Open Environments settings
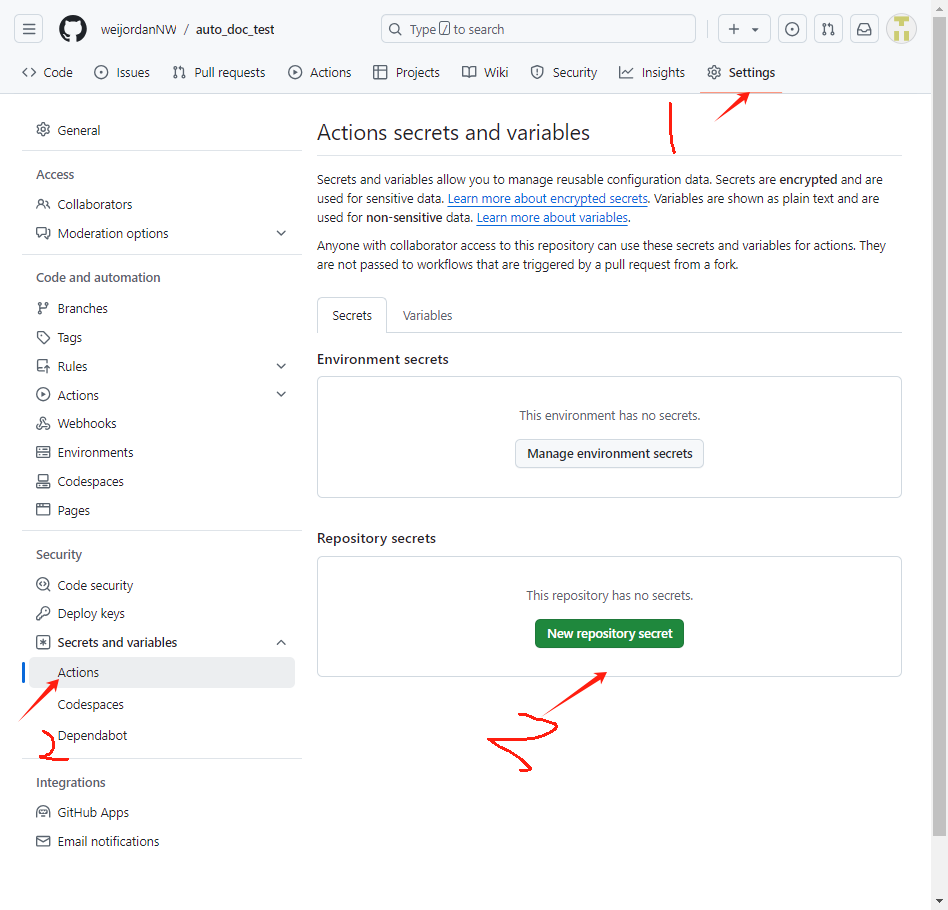Viewport: 948px width, 910px height. 161,452
